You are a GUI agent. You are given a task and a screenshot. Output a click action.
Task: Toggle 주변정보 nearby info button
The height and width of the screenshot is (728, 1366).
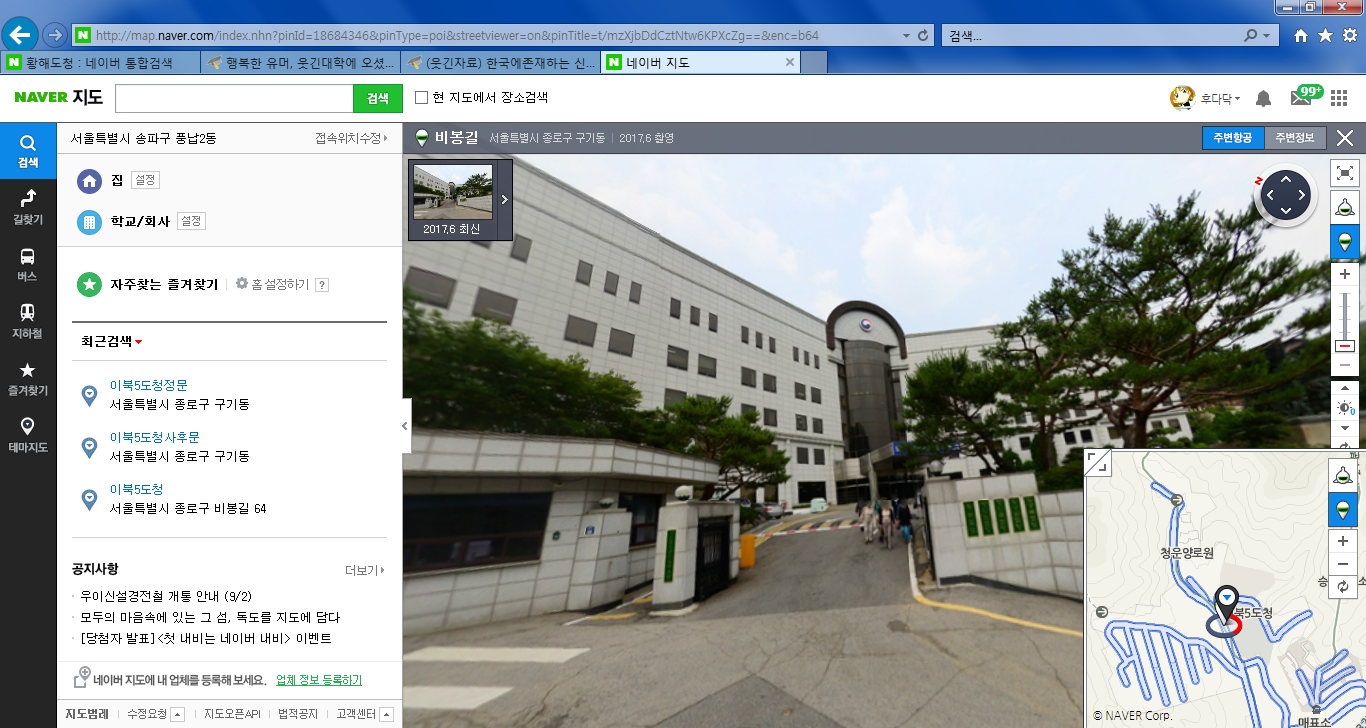pos(1295,138)
